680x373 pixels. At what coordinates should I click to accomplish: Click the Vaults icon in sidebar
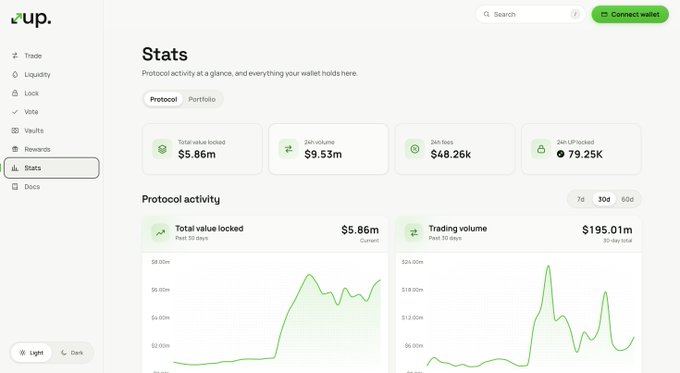15,130
